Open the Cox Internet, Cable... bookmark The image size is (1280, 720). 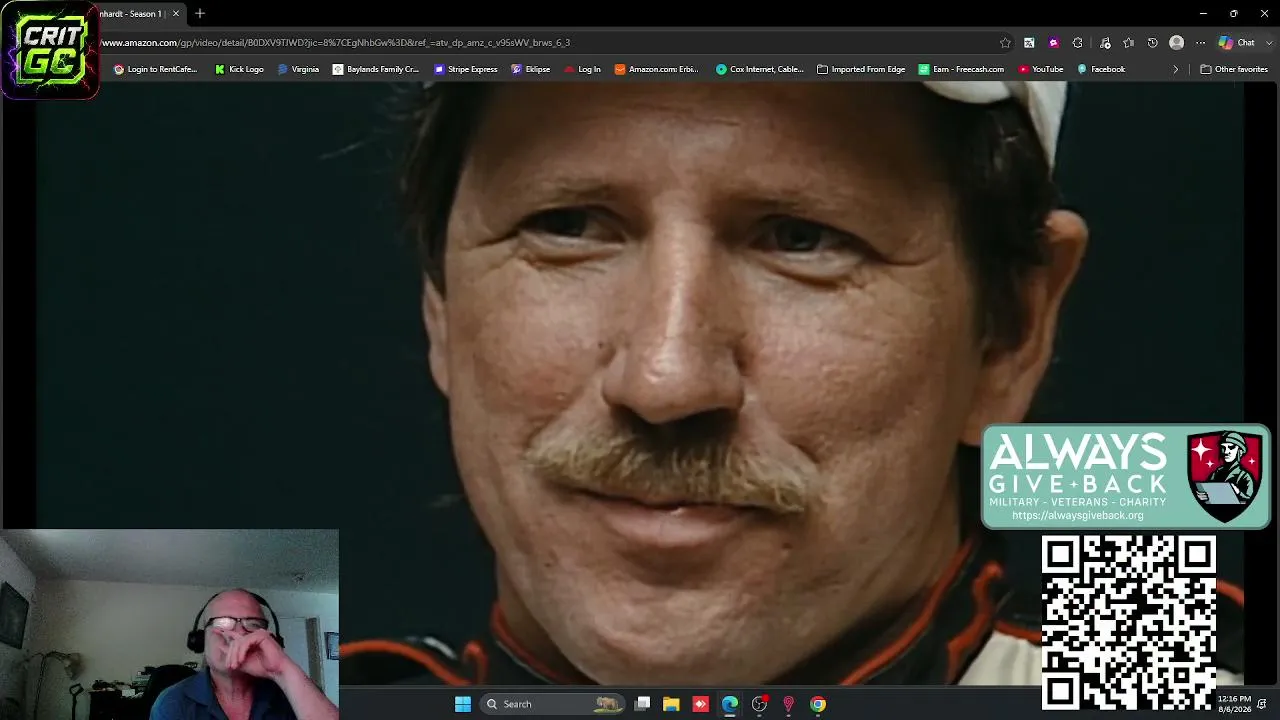point(760,70)
